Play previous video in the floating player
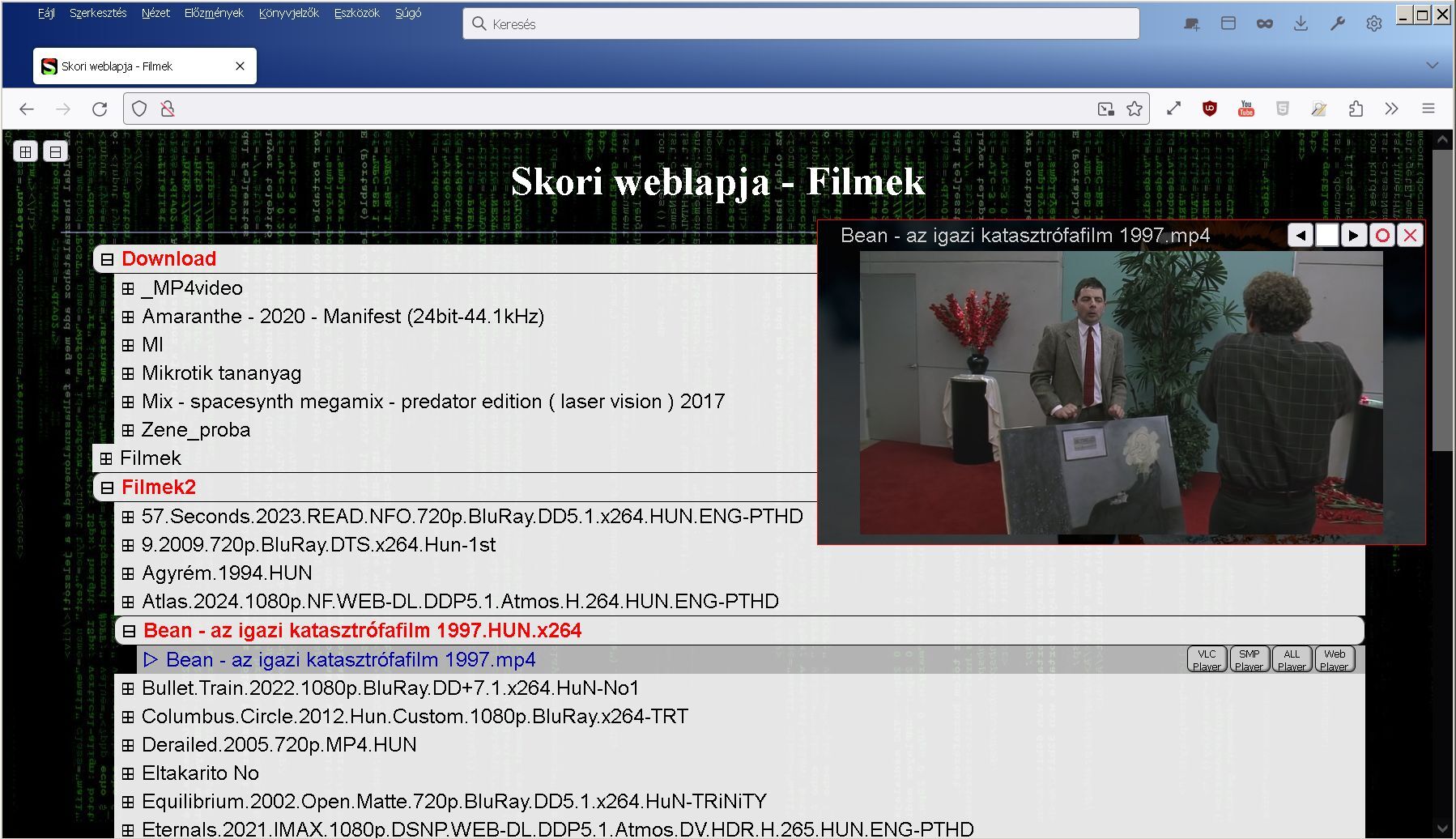1456x839 pixels. pos(1301,236)
